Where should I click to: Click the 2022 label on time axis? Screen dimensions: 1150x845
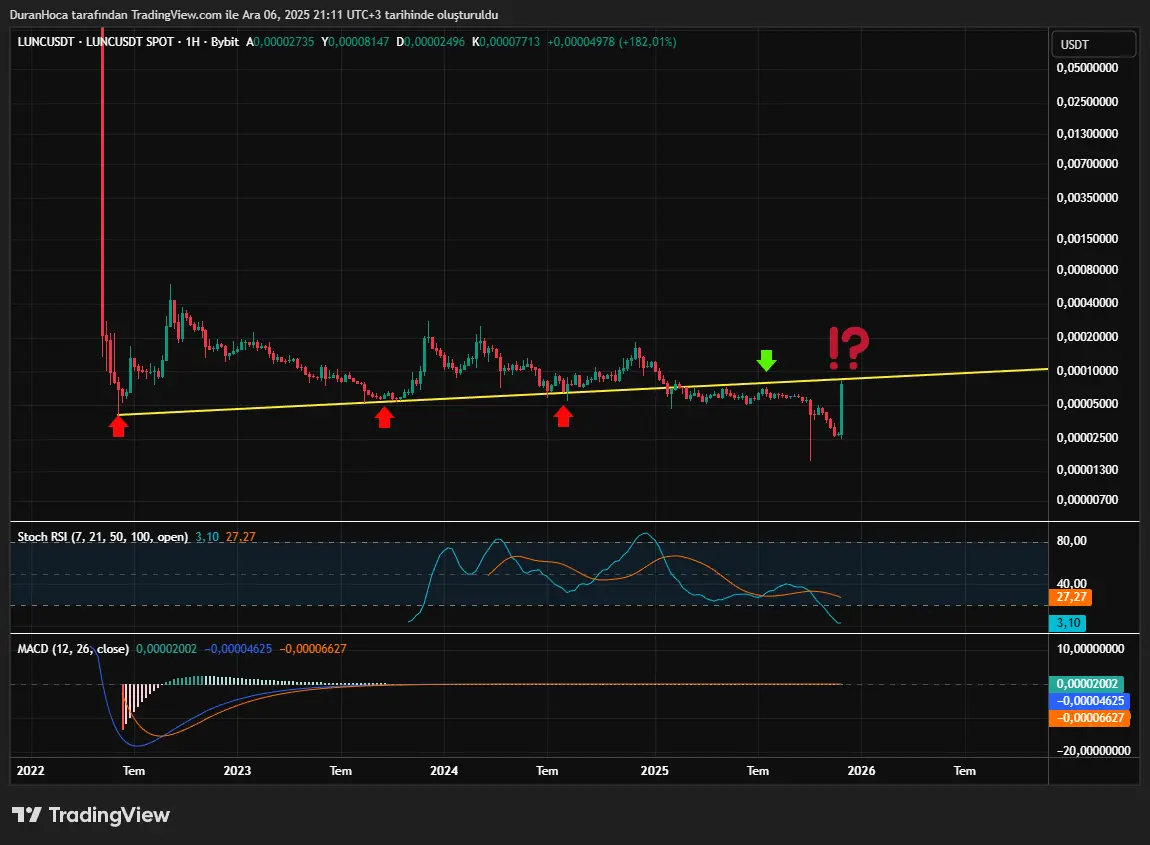[31, 770]
